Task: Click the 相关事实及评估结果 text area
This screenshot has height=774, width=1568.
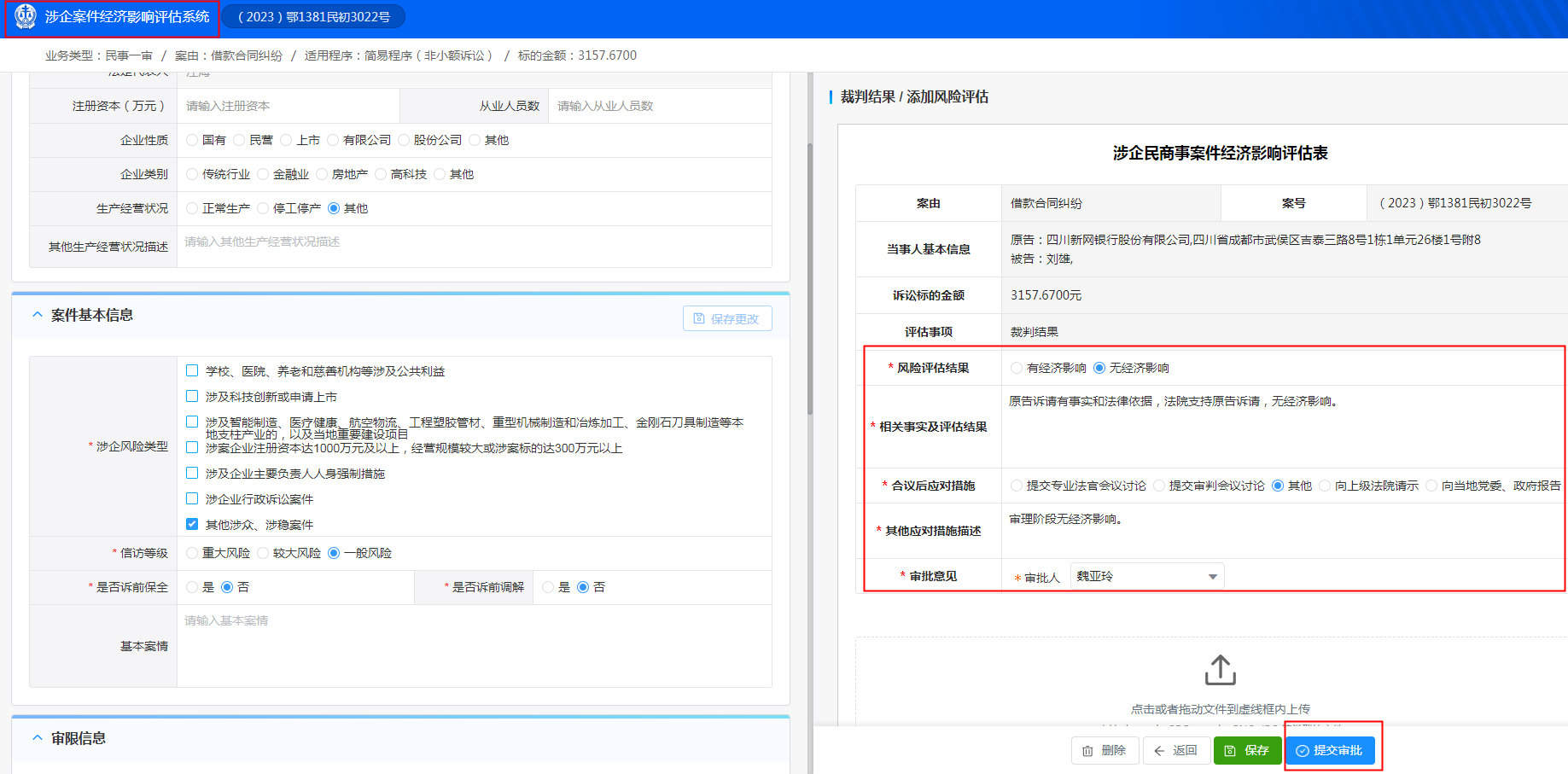Action: pyautogui.click(x=1284, y=427)
